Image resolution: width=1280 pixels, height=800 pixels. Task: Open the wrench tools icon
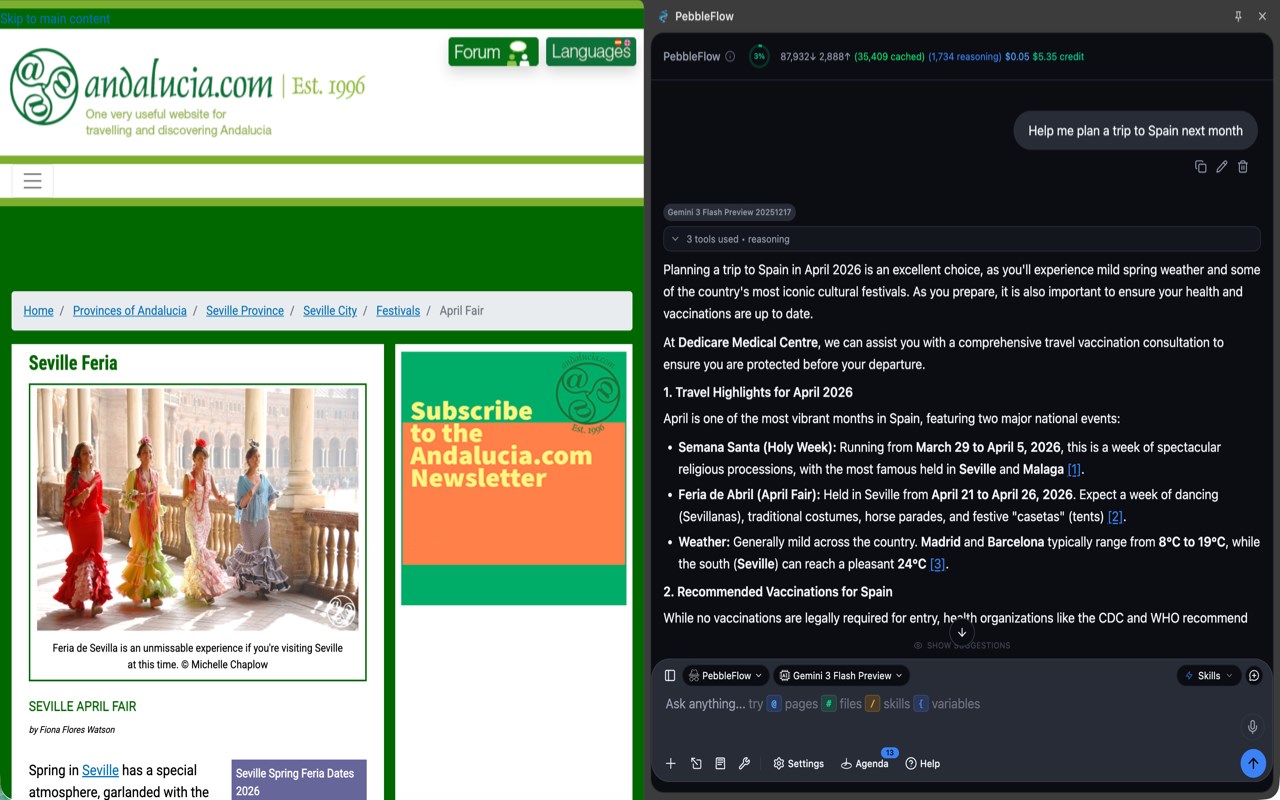tap(744, 764)
